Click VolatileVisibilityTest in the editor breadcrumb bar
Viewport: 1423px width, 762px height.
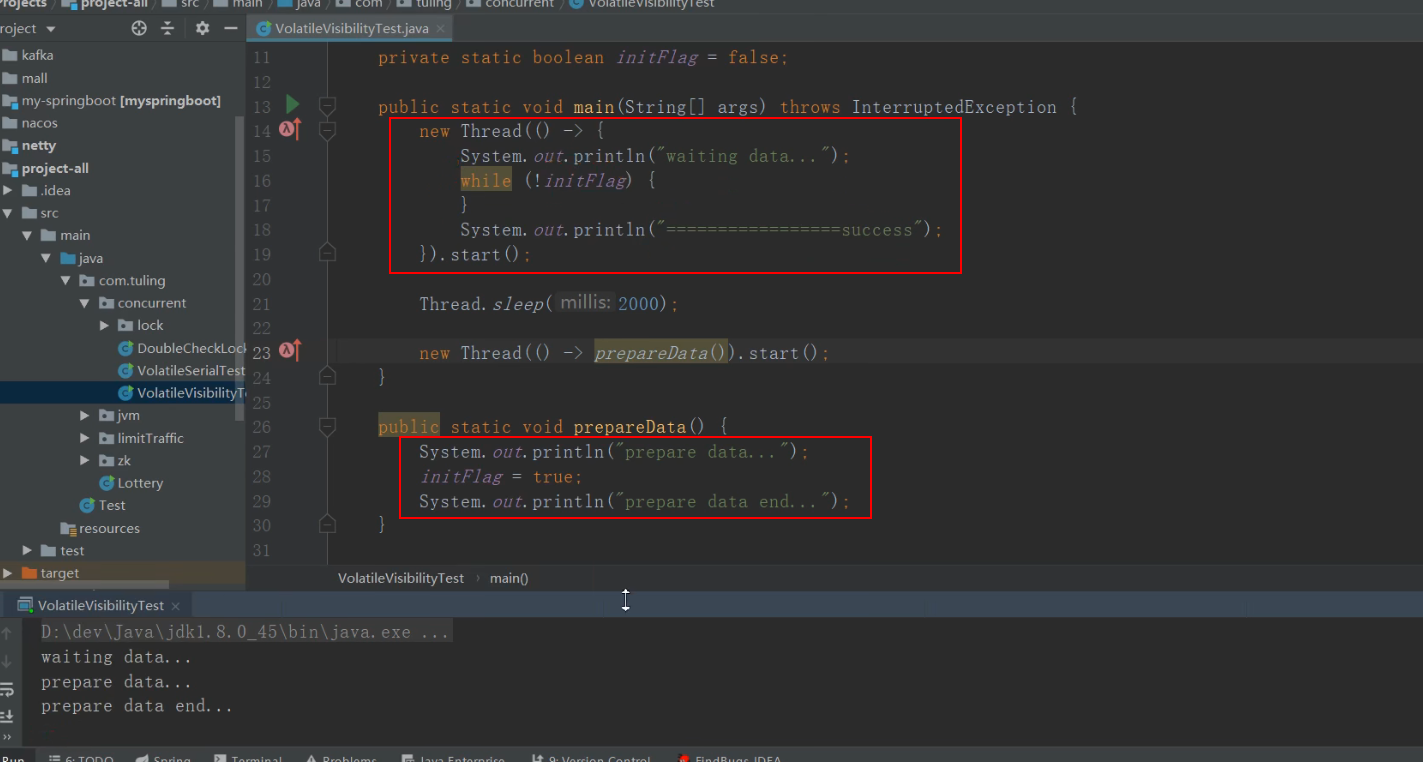pos(401,578)
